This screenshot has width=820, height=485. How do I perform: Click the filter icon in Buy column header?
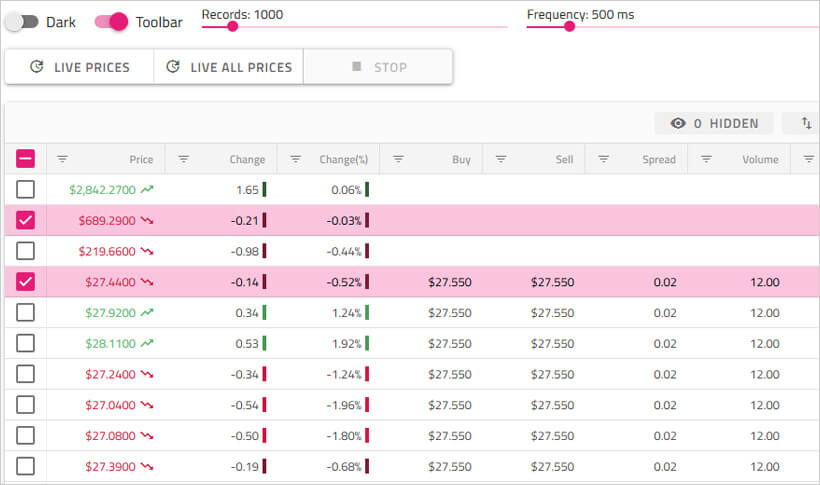pos(398,159)
